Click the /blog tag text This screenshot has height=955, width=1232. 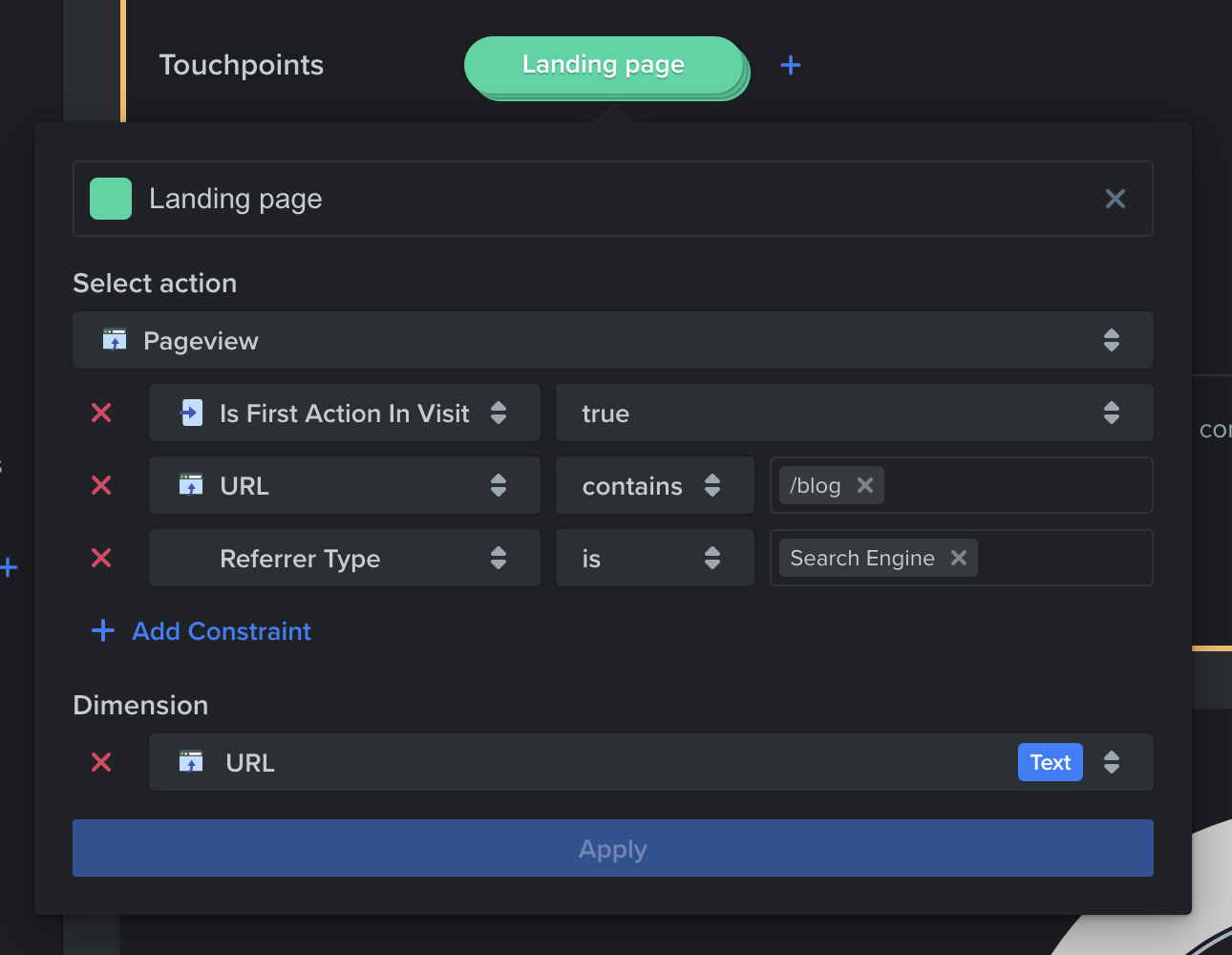pyautogui.click(x=816, y=485)
